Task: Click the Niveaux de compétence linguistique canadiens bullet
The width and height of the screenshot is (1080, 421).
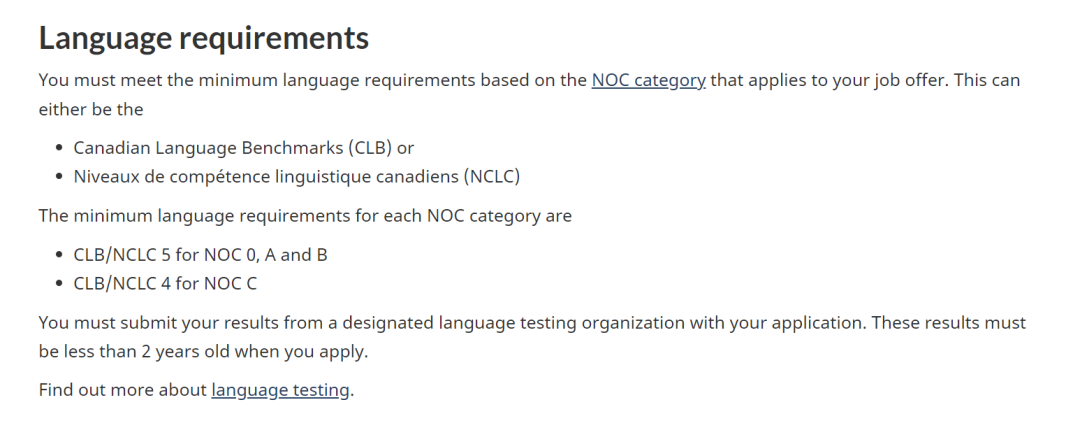Action: (297, 176)
